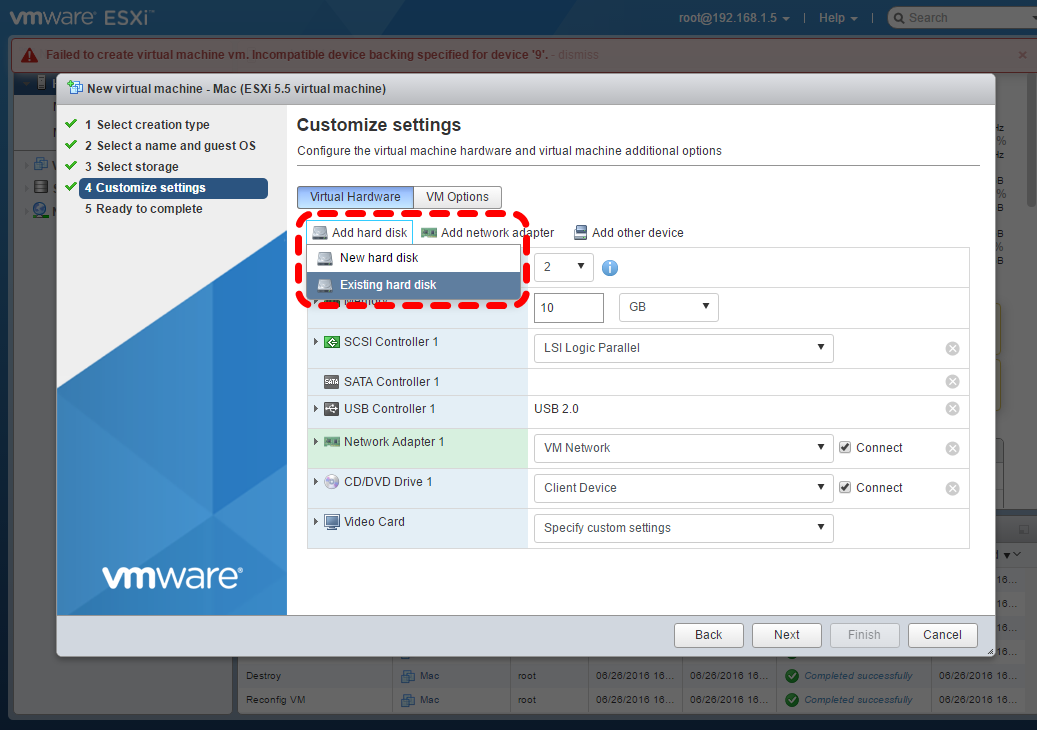1037x730 pixels.
Task: Click the Reconfig VM success check icon
Action: pos(792,700)
